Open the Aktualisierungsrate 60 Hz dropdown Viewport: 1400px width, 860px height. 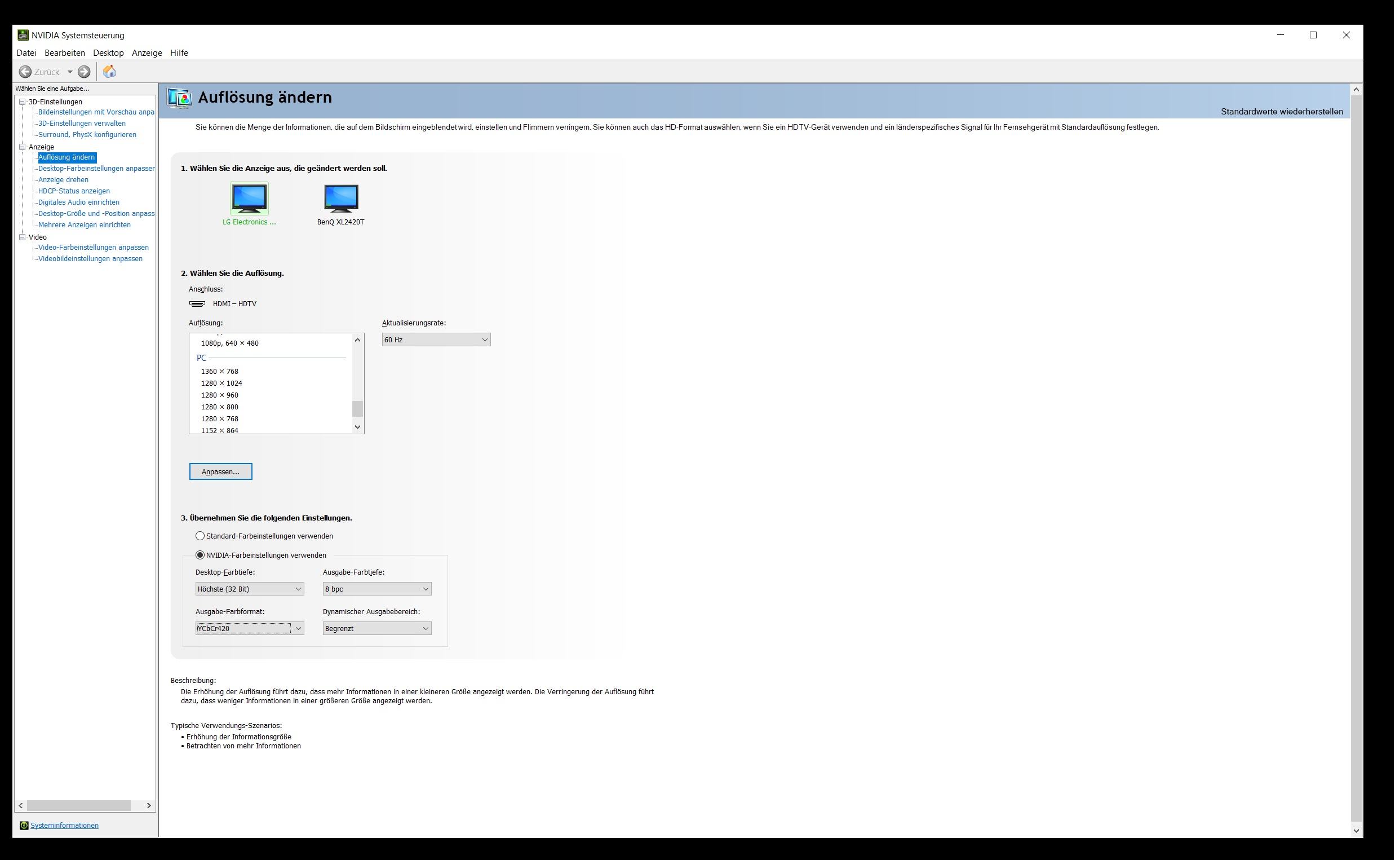coord(436,339)
